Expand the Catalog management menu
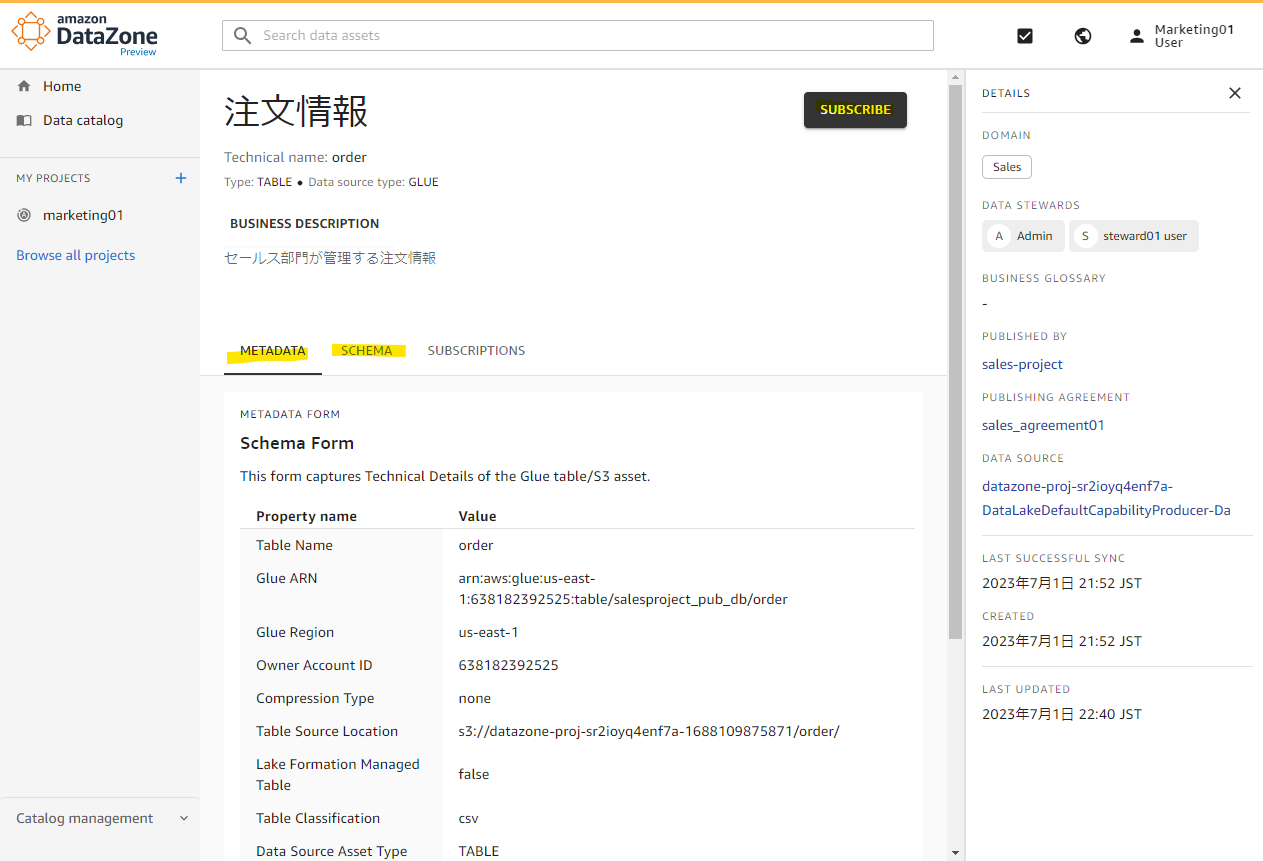This screenshot has height=861, width=1263. [x=99, y=818]
